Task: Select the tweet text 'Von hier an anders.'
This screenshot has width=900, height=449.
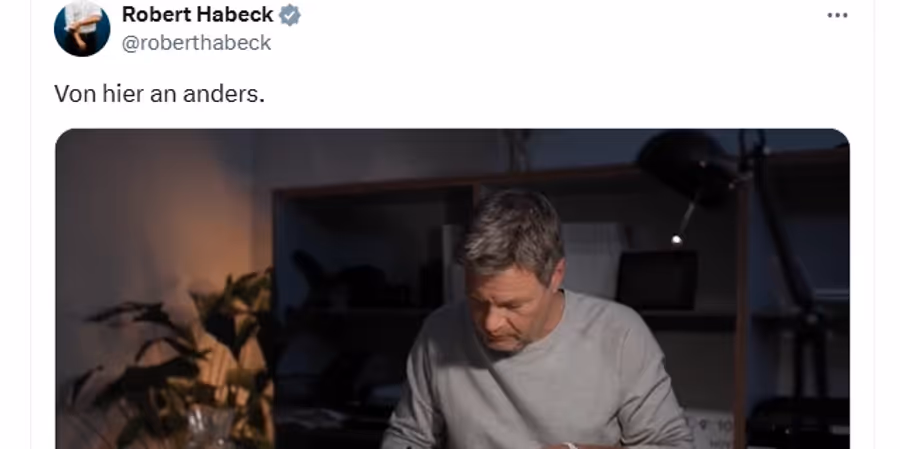Action: pyautogui.click(x=160, y=94)
